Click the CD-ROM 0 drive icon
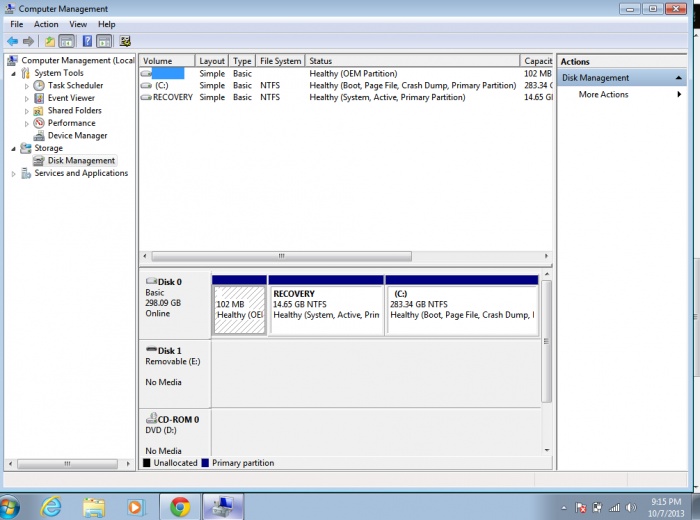The image size is (700, 520). coord(151,418)
